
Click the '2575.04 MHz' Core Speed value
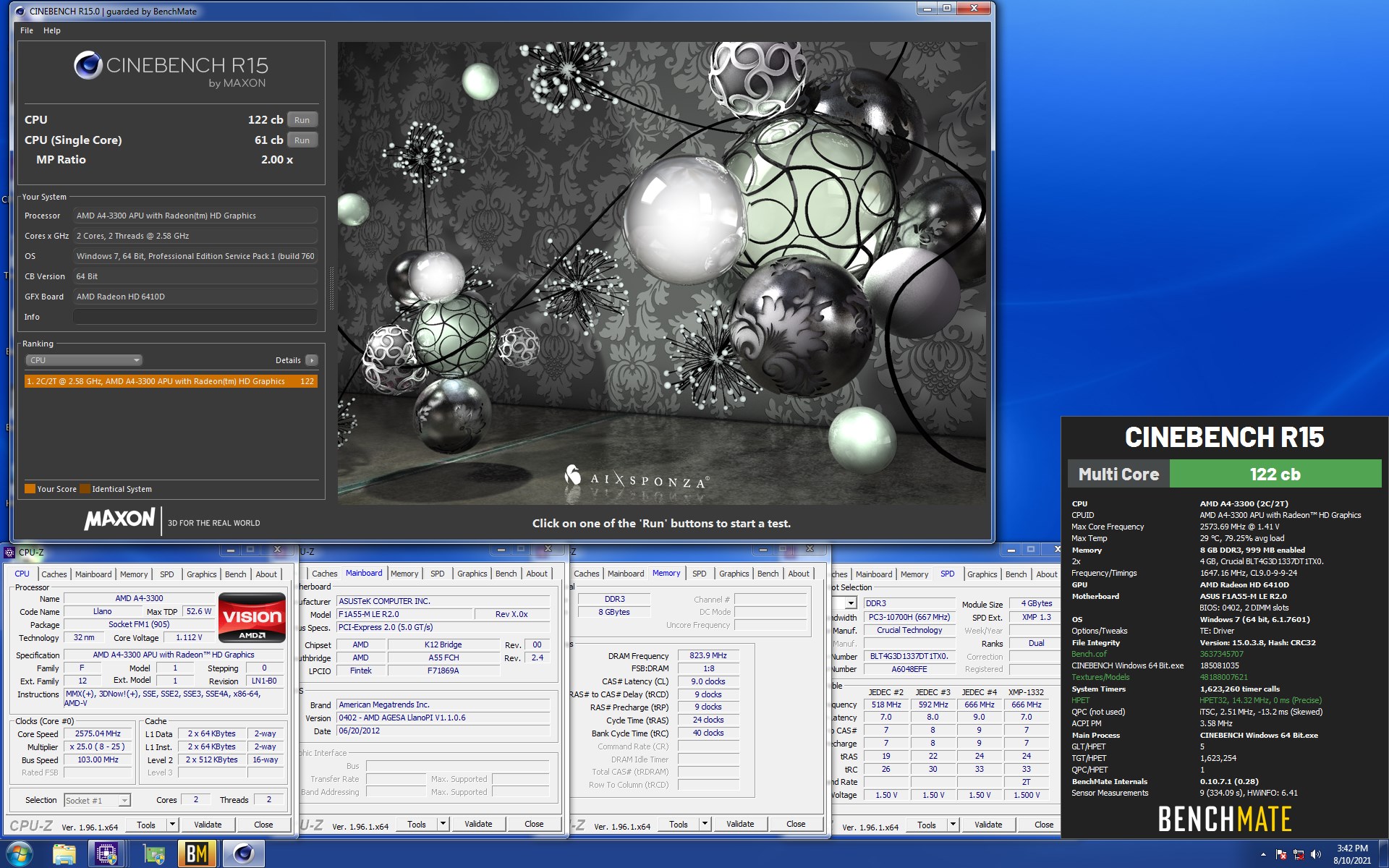click(98, 733)
